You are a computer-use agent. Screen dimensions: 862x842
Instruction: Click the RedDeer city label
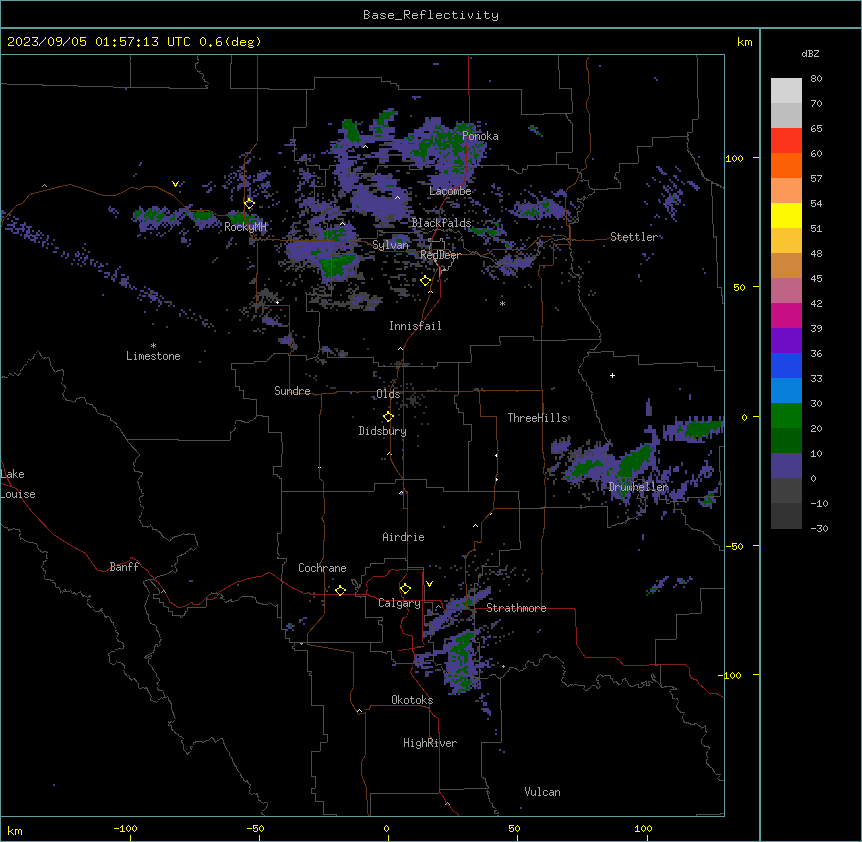tap(440, 256)
